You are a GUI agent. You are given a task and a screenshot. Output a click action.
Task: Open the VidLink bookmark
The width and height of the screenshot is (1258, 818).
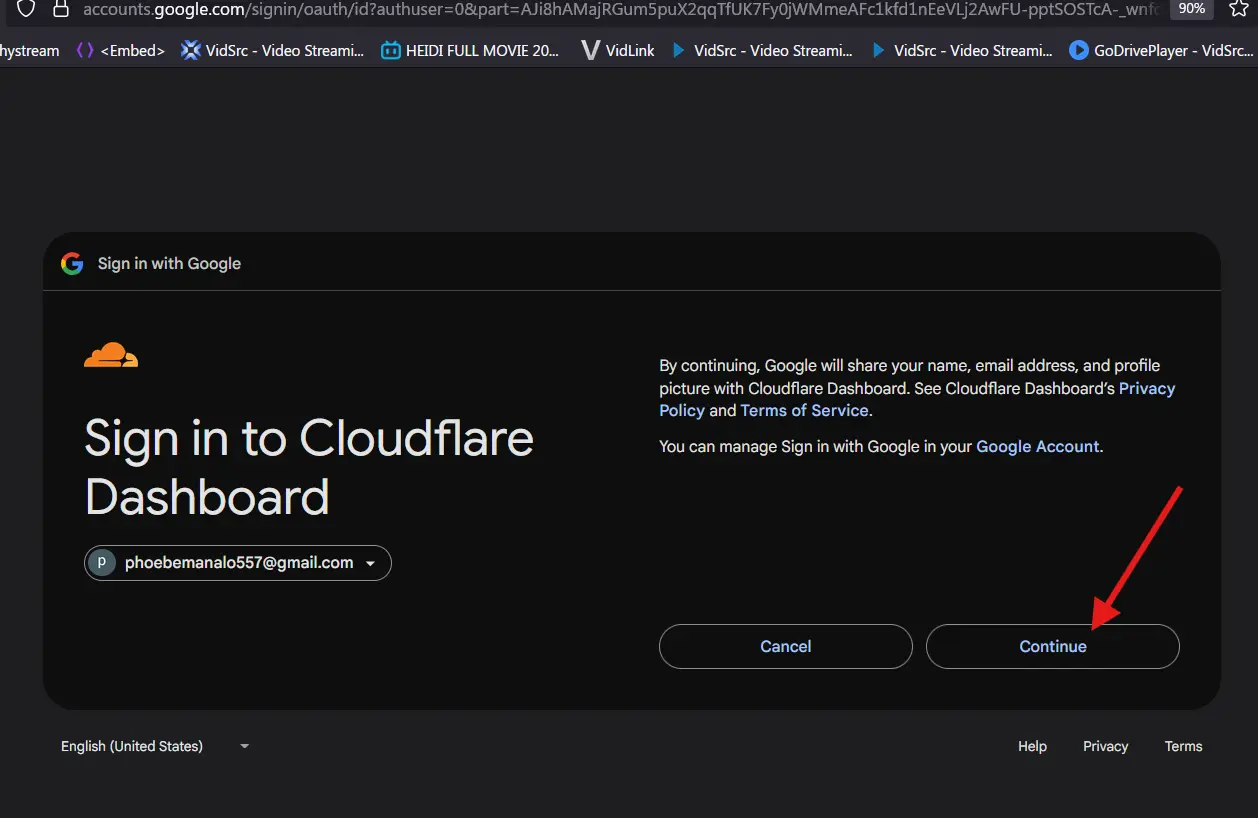click(x=617, y=50)
